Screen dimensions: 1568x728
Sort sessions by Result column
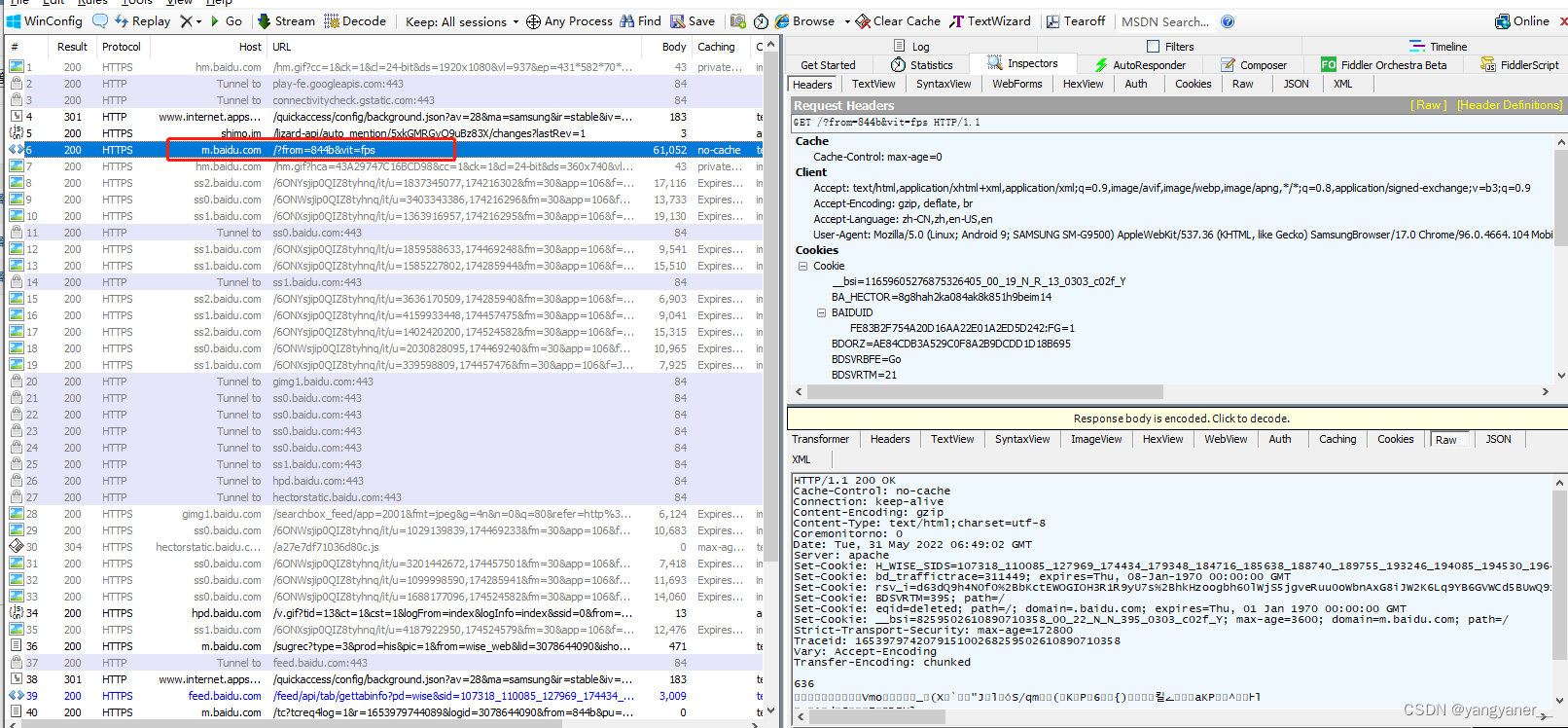72,47
